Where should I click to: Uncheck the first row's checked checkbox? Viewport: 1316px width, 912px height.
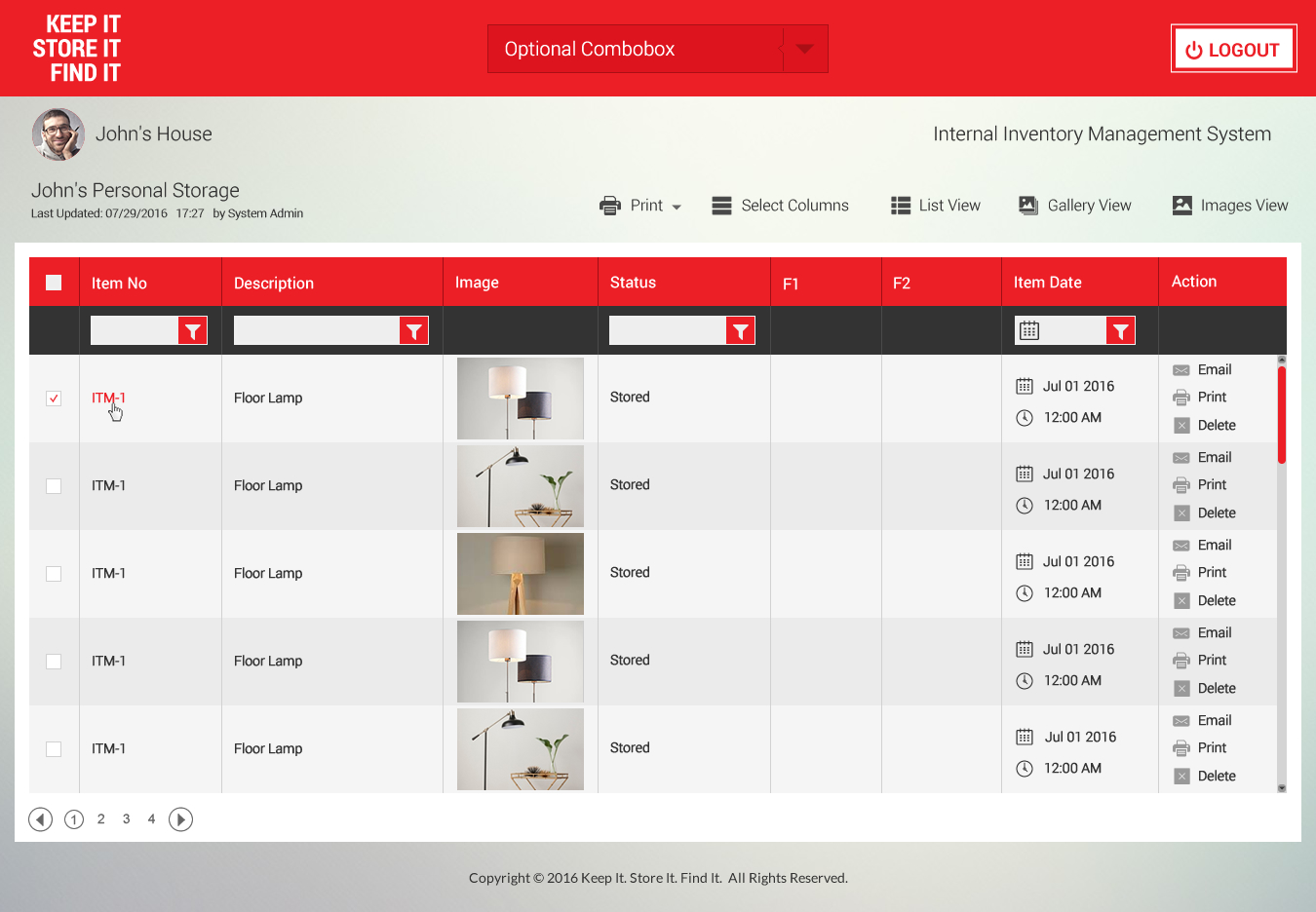[x=54, y=399]
